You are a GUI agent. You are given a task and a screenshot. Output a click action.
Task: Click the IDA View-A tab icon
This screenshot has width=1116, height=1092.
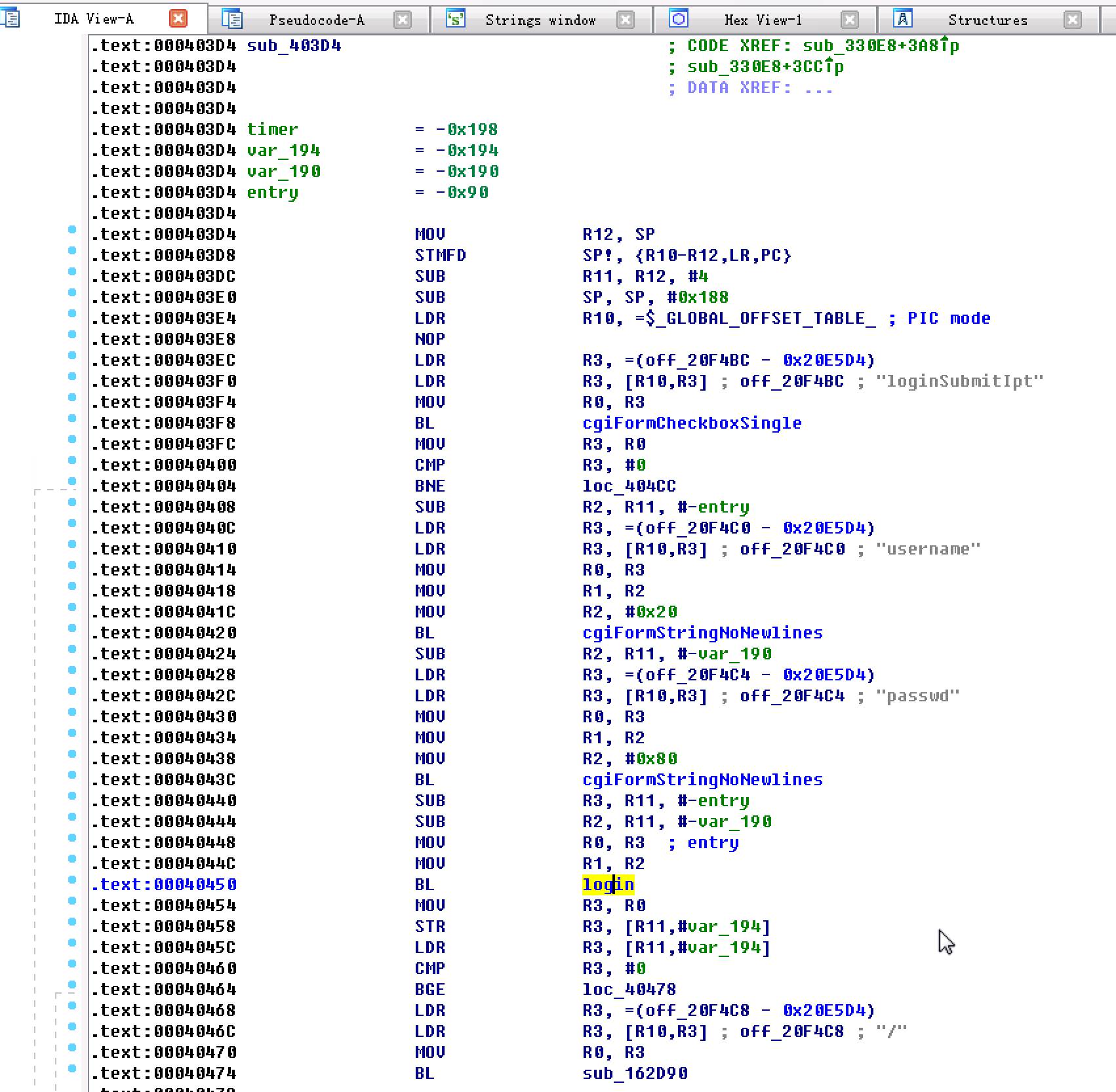point(9,18)
